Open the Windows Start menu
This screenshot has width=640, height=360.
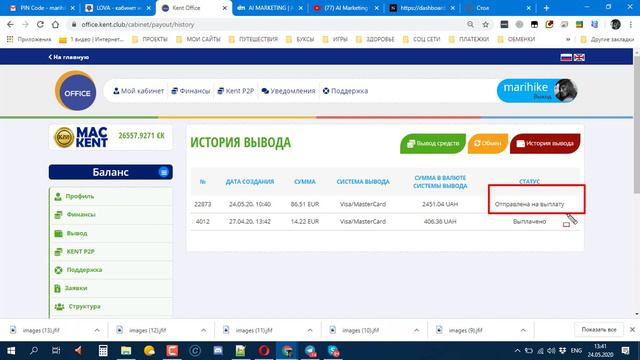click(x=11, y=351)
